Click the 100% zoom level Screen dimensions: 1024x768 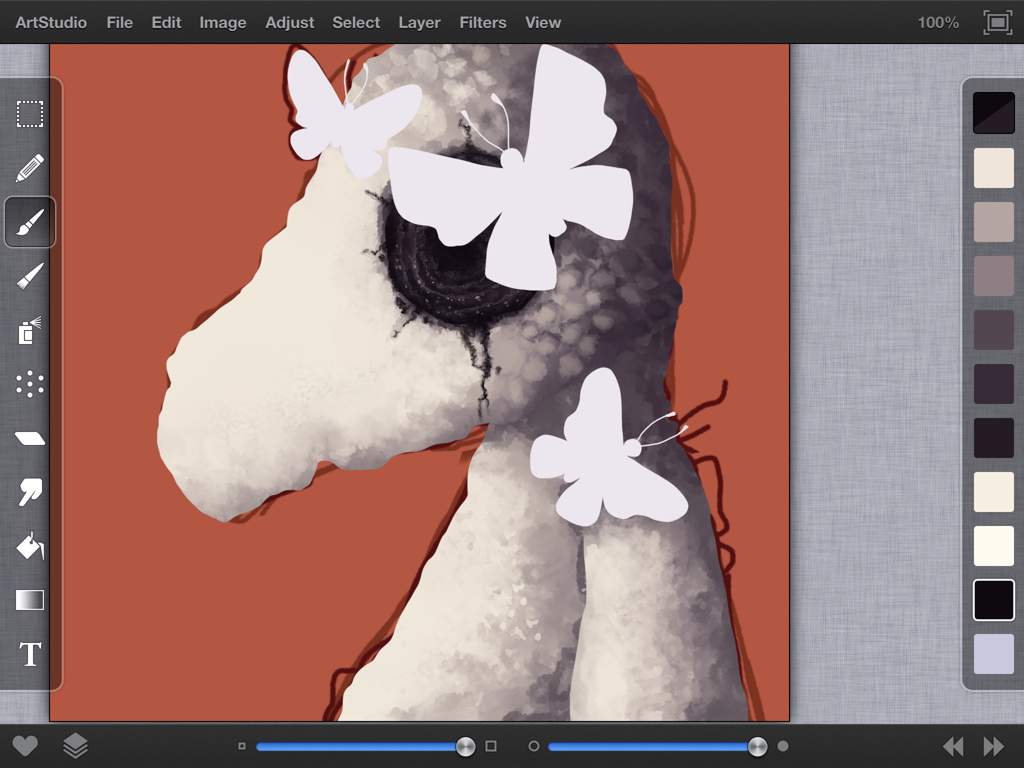[x=938, y=23]
